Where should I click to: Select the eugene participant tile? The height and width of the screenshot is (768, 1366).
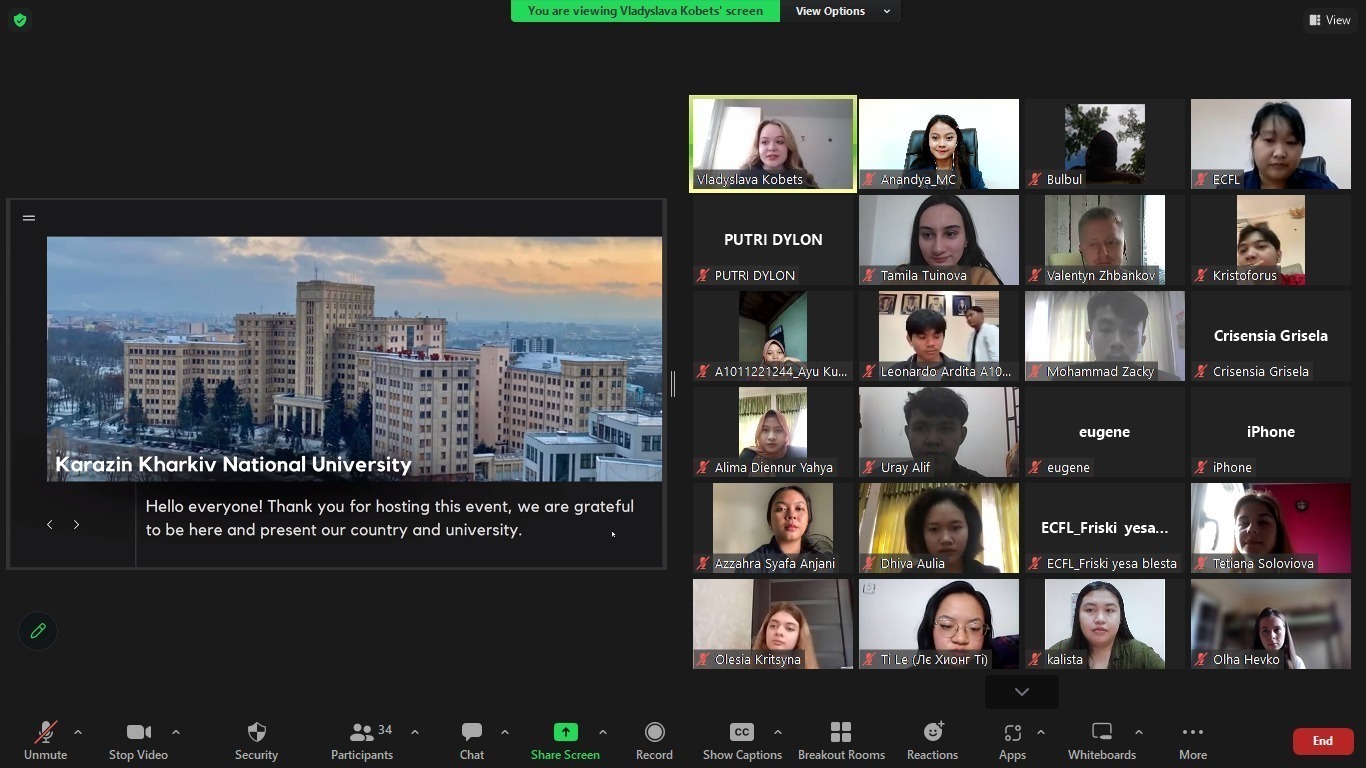1105,432
